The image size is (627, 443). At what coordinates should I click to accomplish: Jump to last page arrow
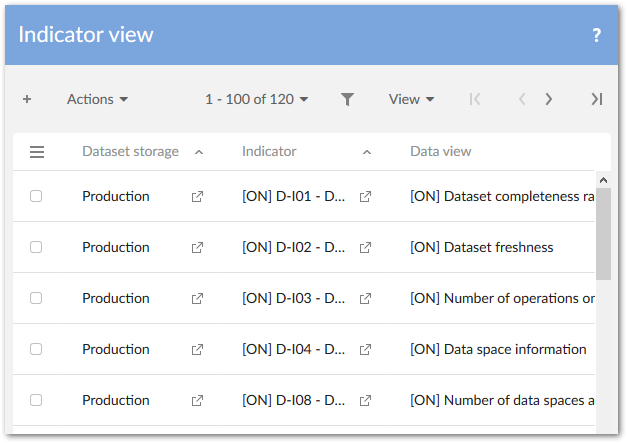point(596,99)
